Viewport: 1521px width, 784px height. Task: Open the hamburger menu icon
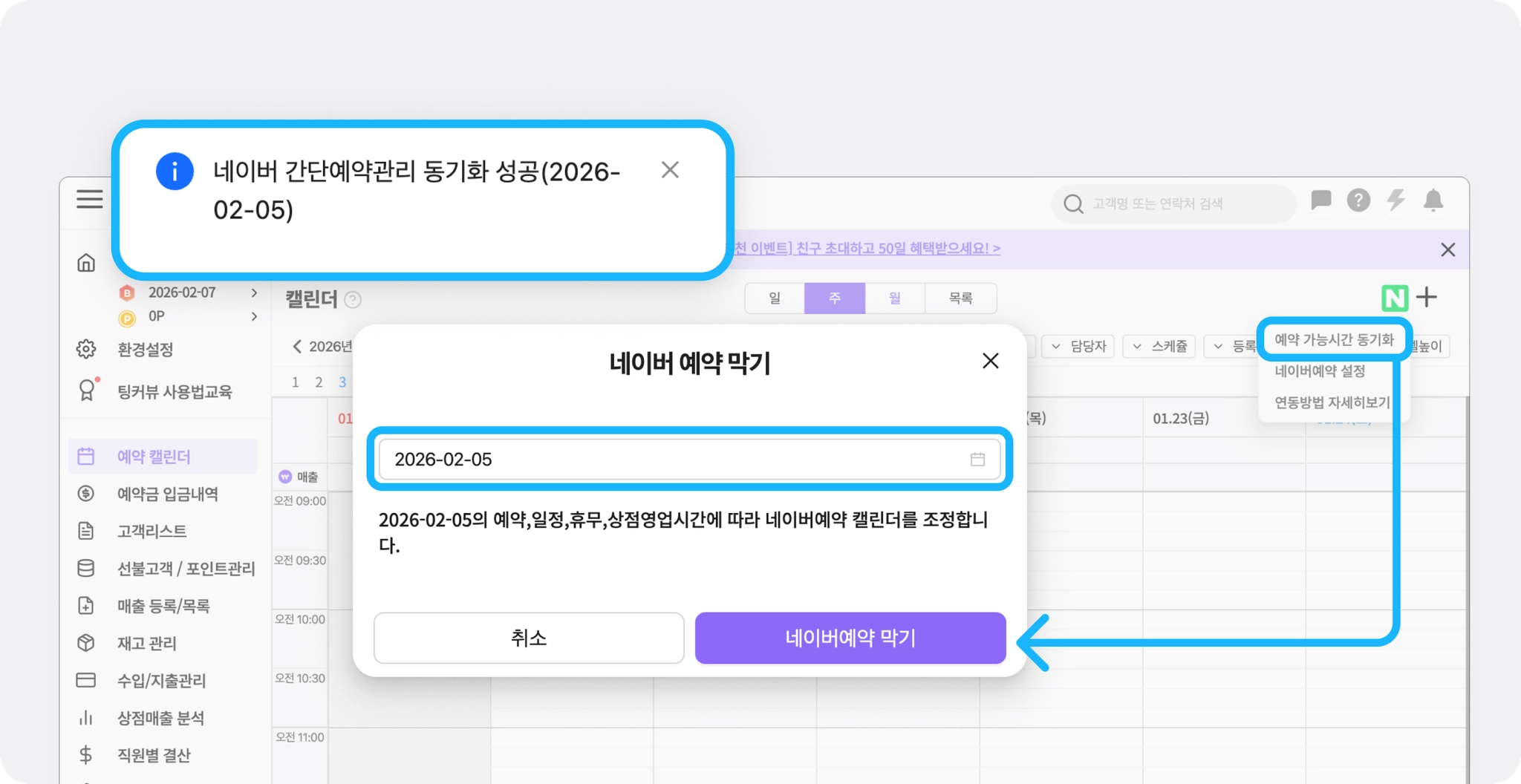pos(89,199)
